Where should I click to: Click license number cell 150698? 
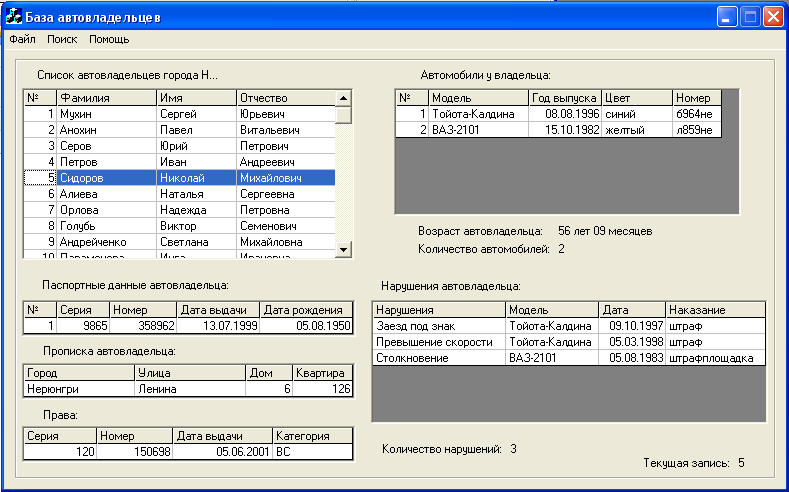coord(134,452)
